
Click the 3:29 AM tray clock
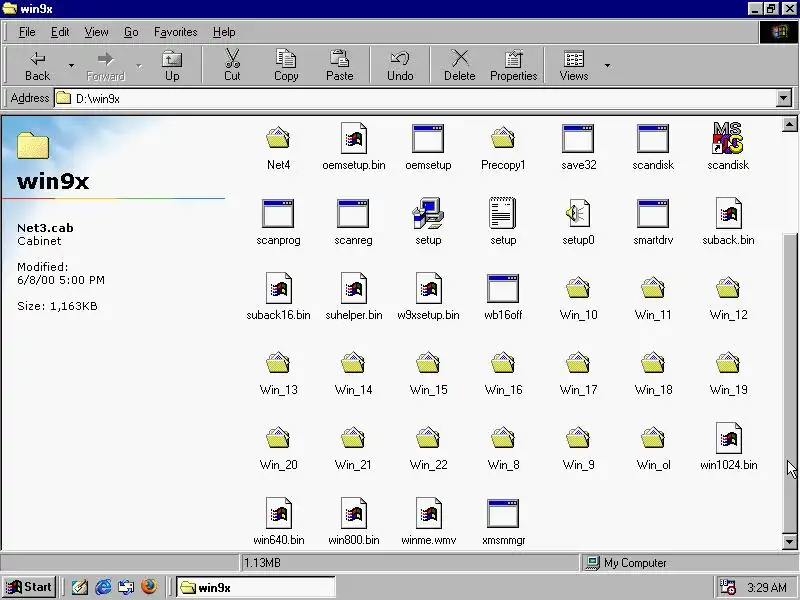(767, 587)
